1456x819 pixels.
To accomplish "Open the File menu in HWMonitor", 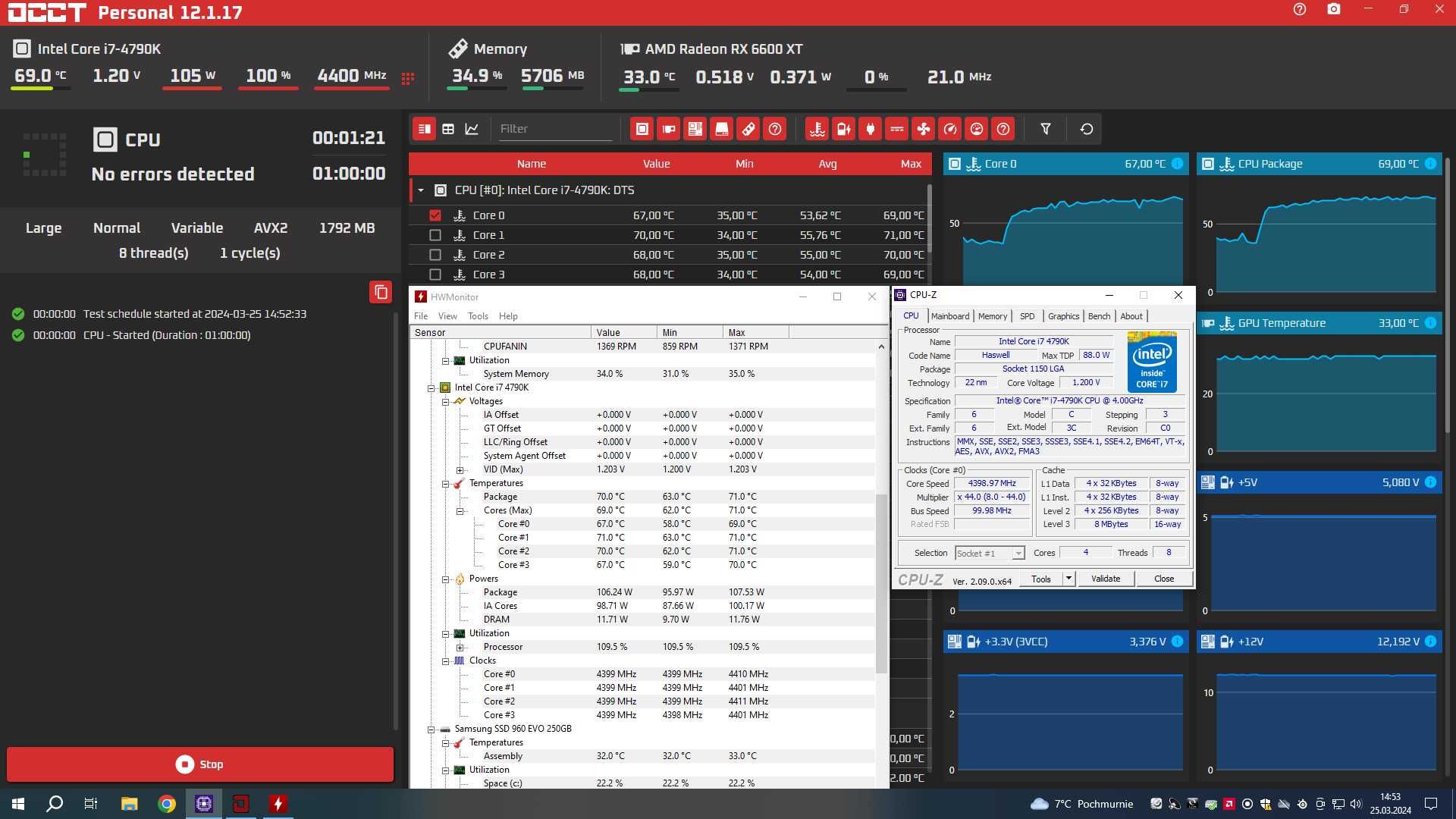I will click(x=421, y=316).
